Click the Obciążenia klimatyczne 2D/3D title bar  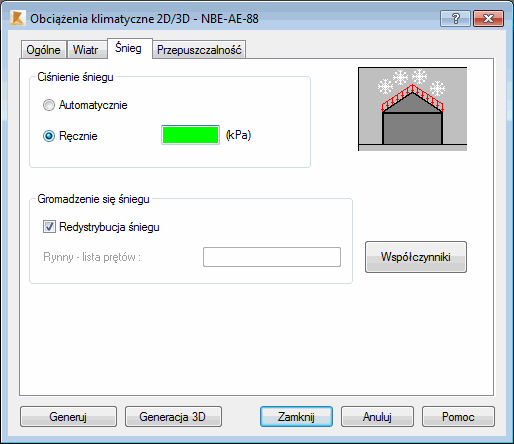[x=144, y=19]
